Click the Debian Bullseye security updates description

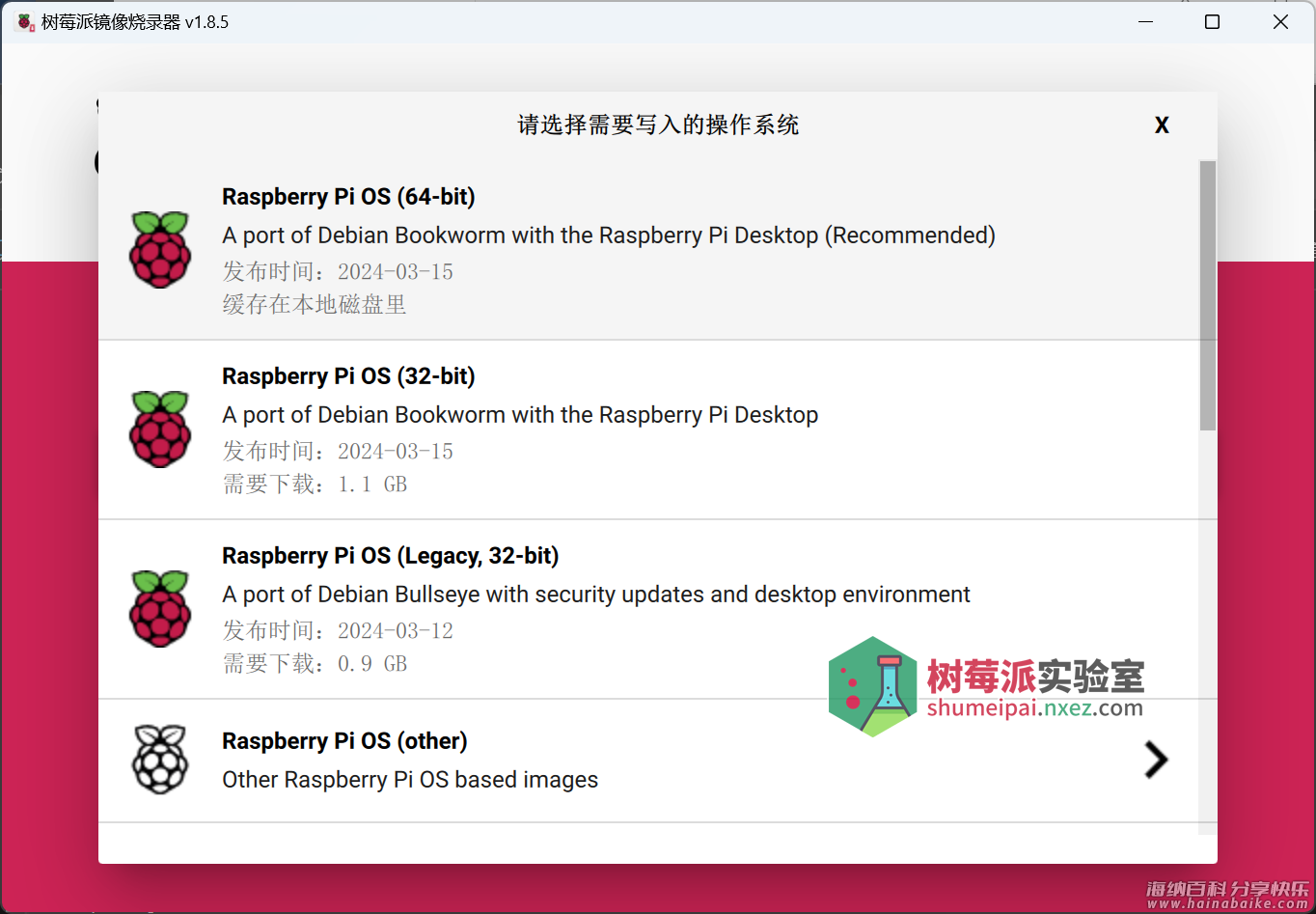click(x=596, y=595)
